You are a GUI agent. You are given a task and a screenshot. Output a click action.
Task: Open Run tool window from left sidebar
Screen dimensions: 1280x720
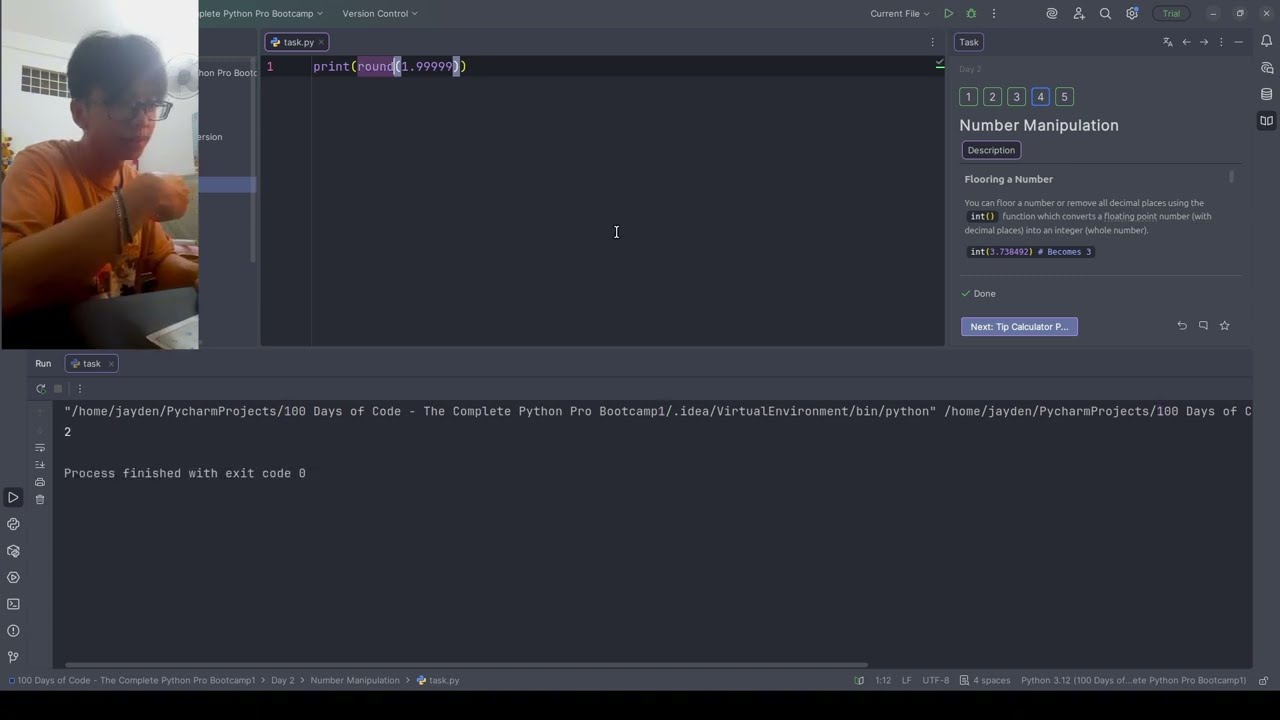[x=13, y=497]
